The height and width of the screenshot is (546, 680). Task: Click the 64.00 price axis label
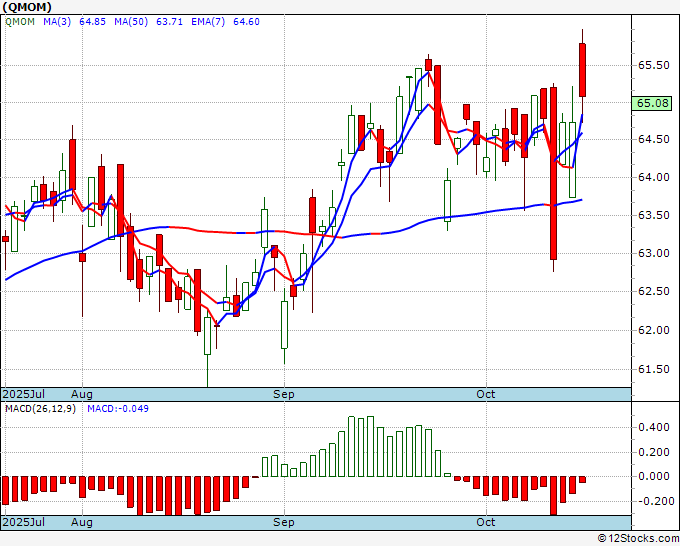[654, 177]
